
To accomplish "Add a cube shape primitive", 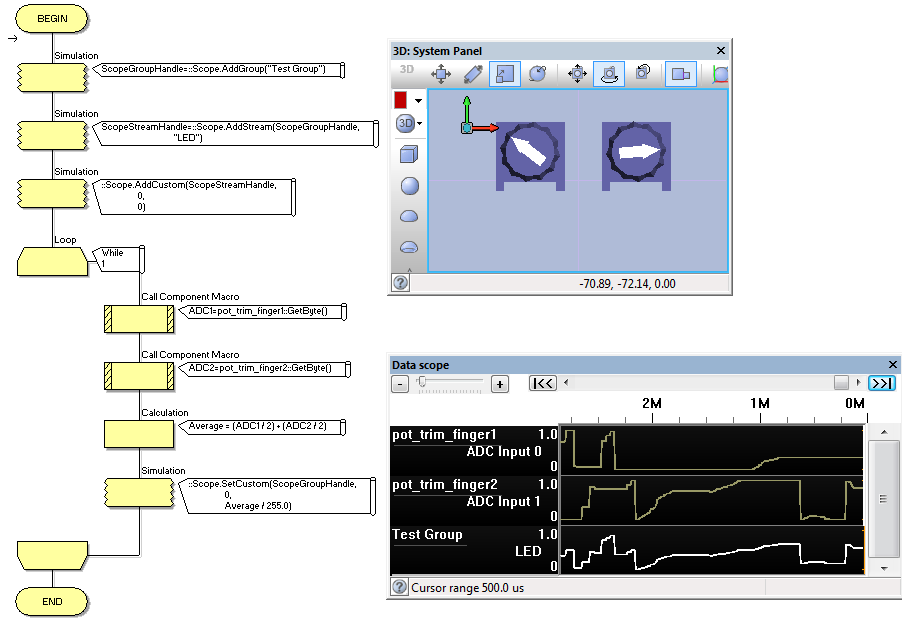I will click(408, 154).
